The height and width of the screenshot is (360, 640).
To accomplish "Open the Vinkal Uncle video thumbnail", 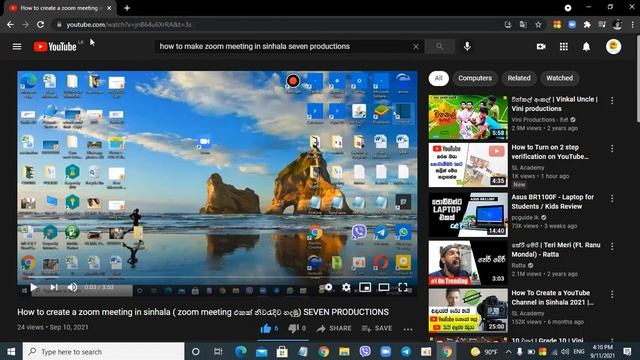I will (x=468, y=117).
